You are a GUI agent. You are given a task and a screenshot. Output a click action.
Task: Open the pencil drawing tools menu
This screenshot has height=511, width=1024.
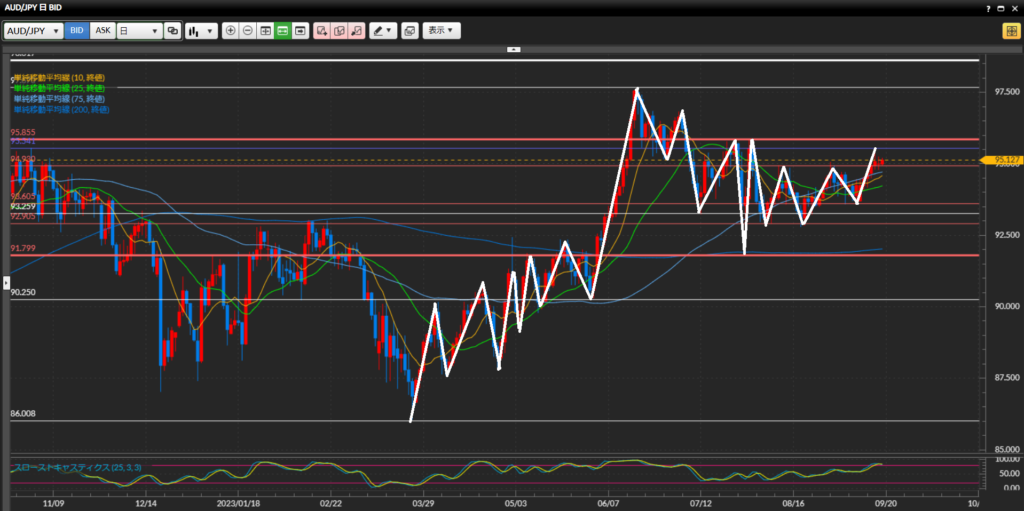click(x=382, y=31)
